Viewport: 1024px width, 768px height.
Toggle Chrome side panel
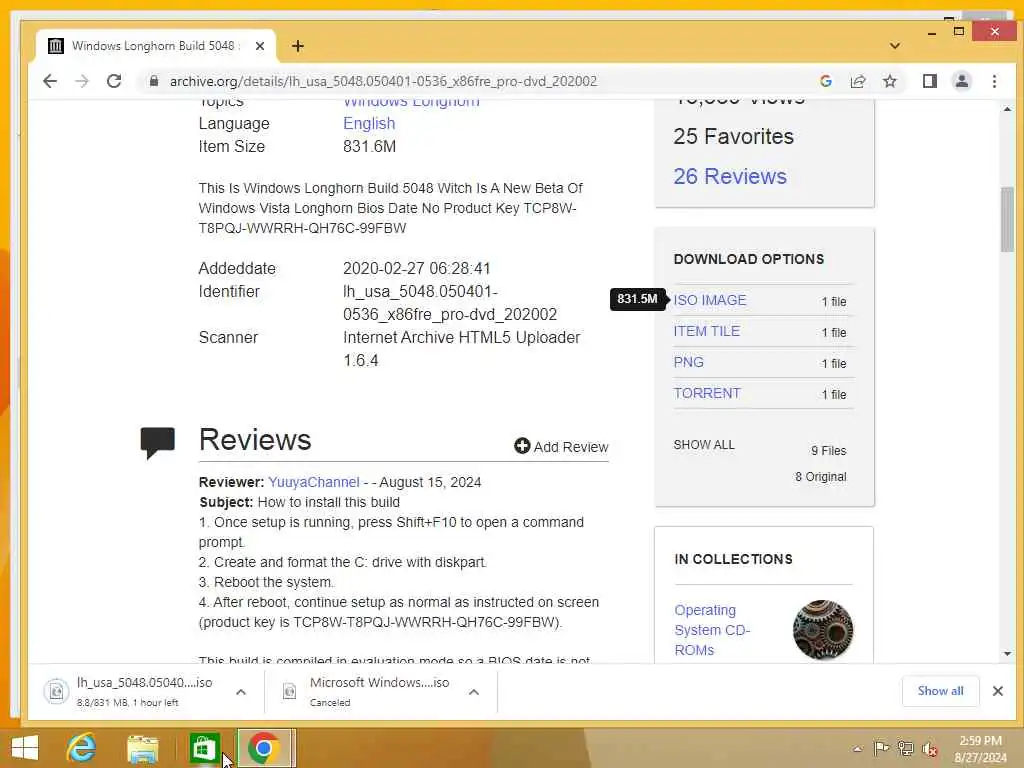[x=930, y=81]
